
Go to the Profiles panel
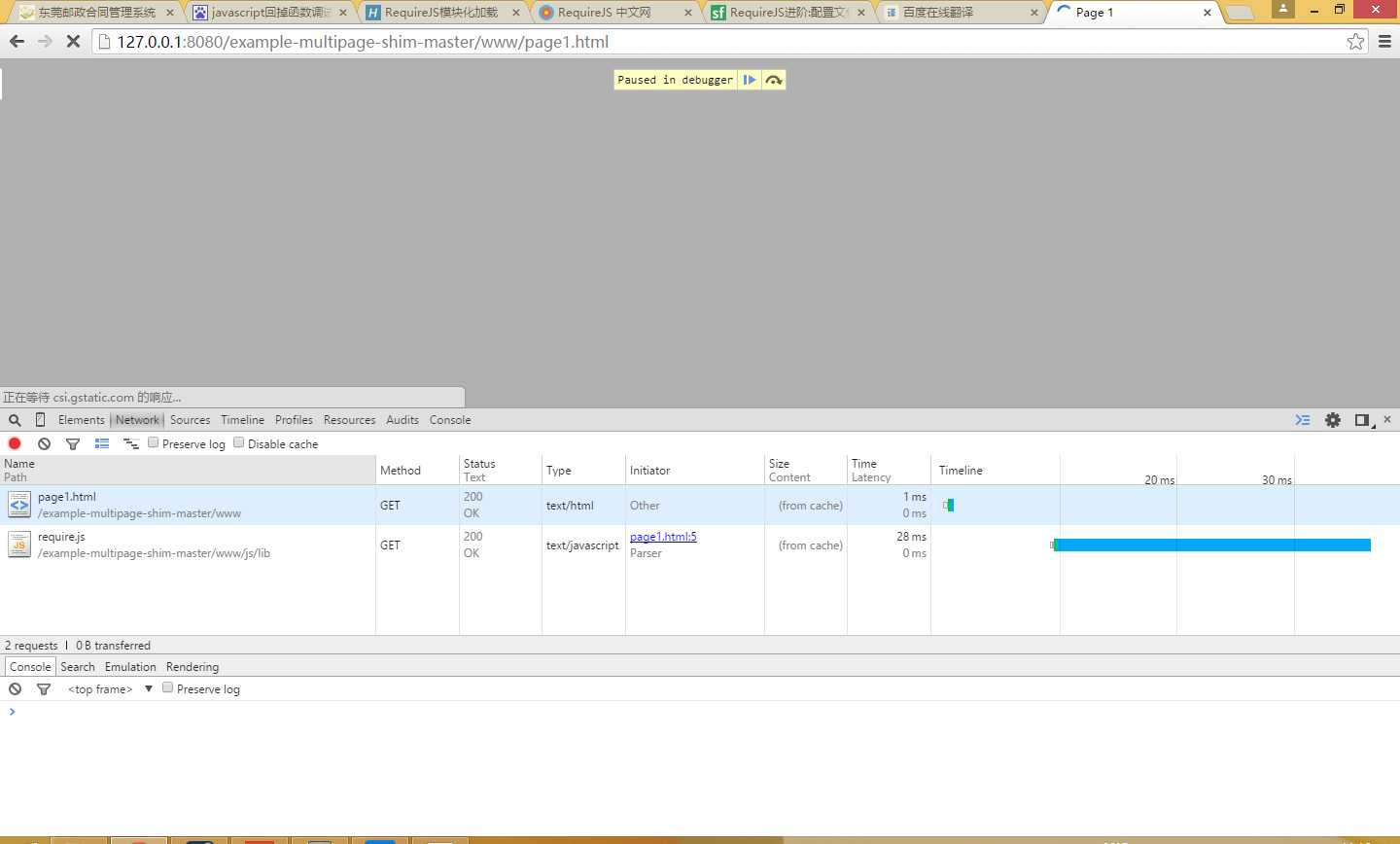pos(294,420)
